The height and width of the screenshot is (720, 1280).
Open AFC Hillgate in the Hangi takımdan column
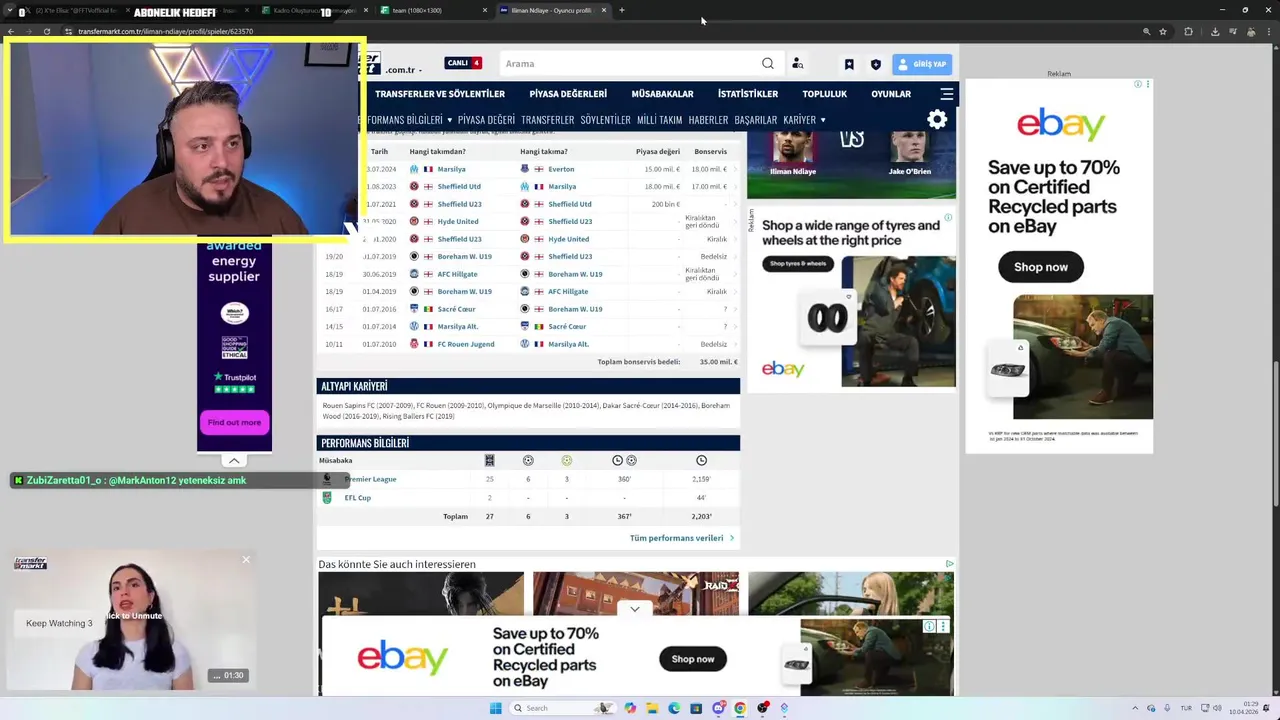click(x=457, y=274)
